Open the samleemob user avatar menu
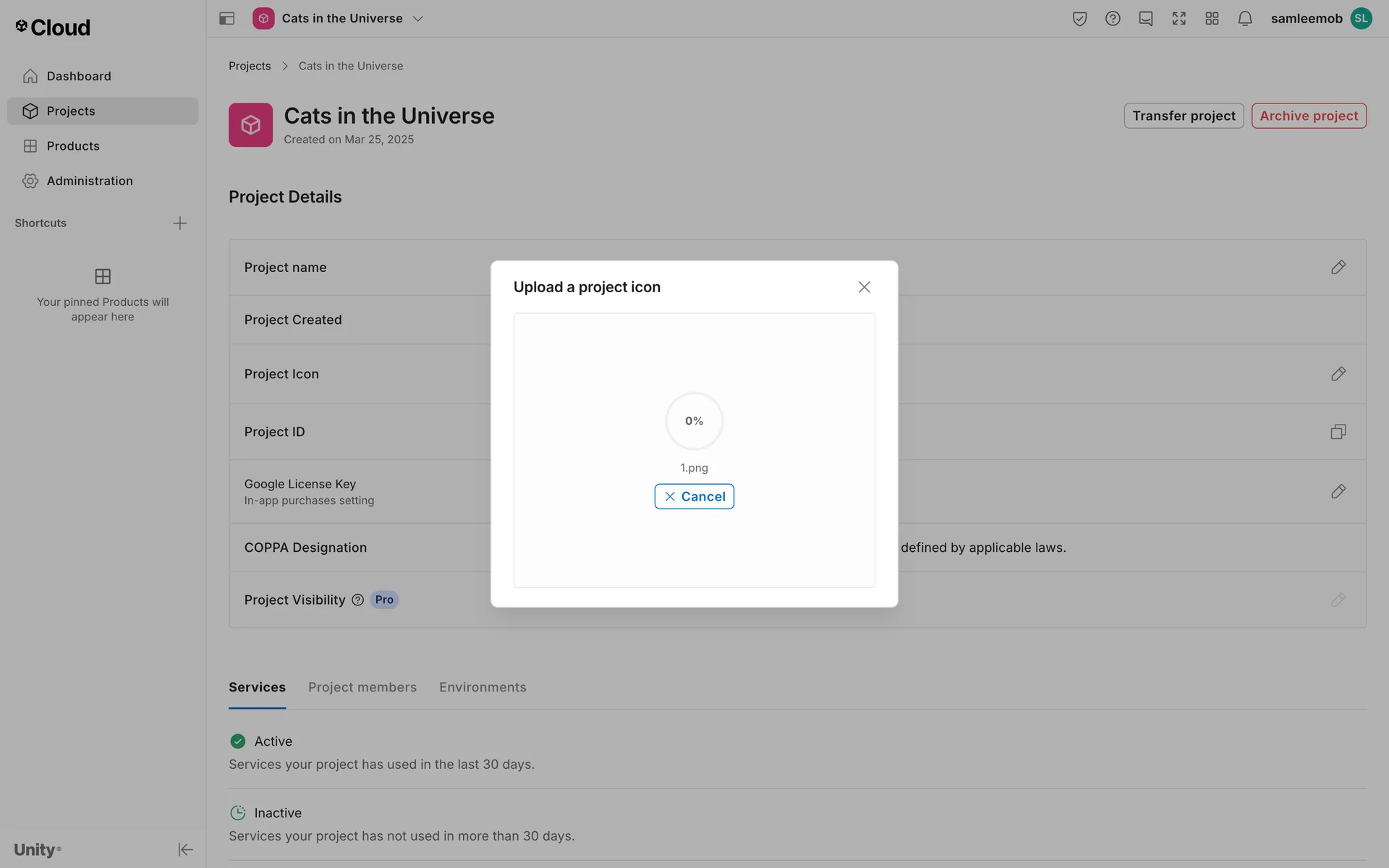 click(x=1361, y=19)
